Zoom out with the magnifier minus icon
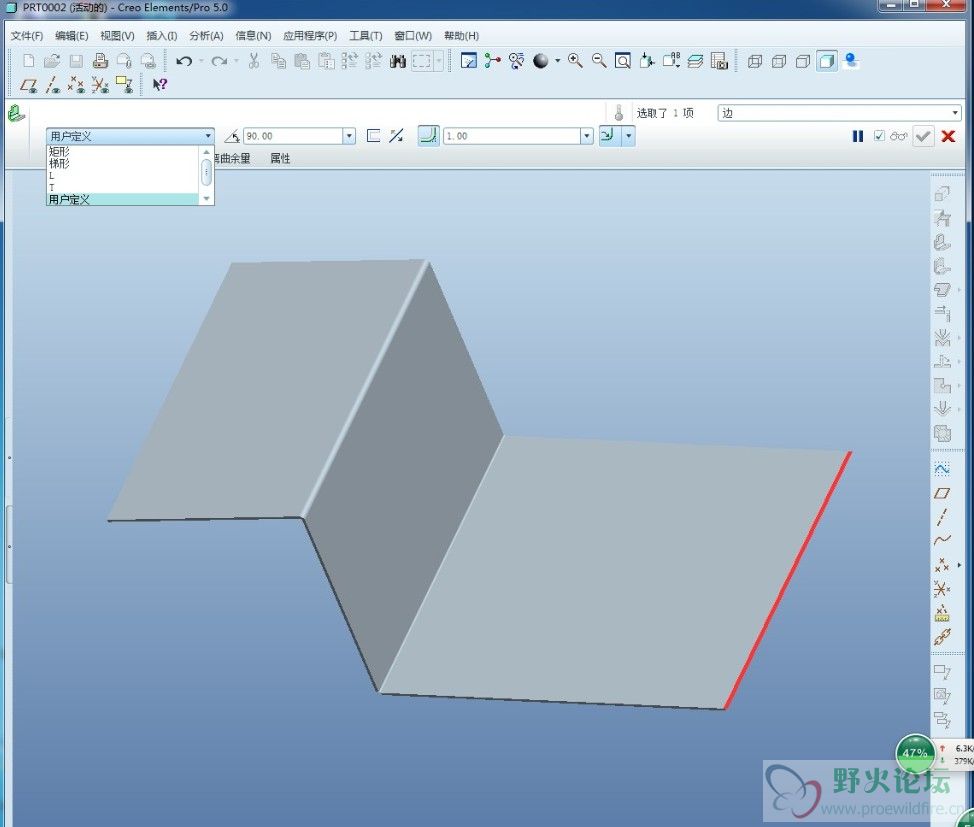 coord(599,61)
